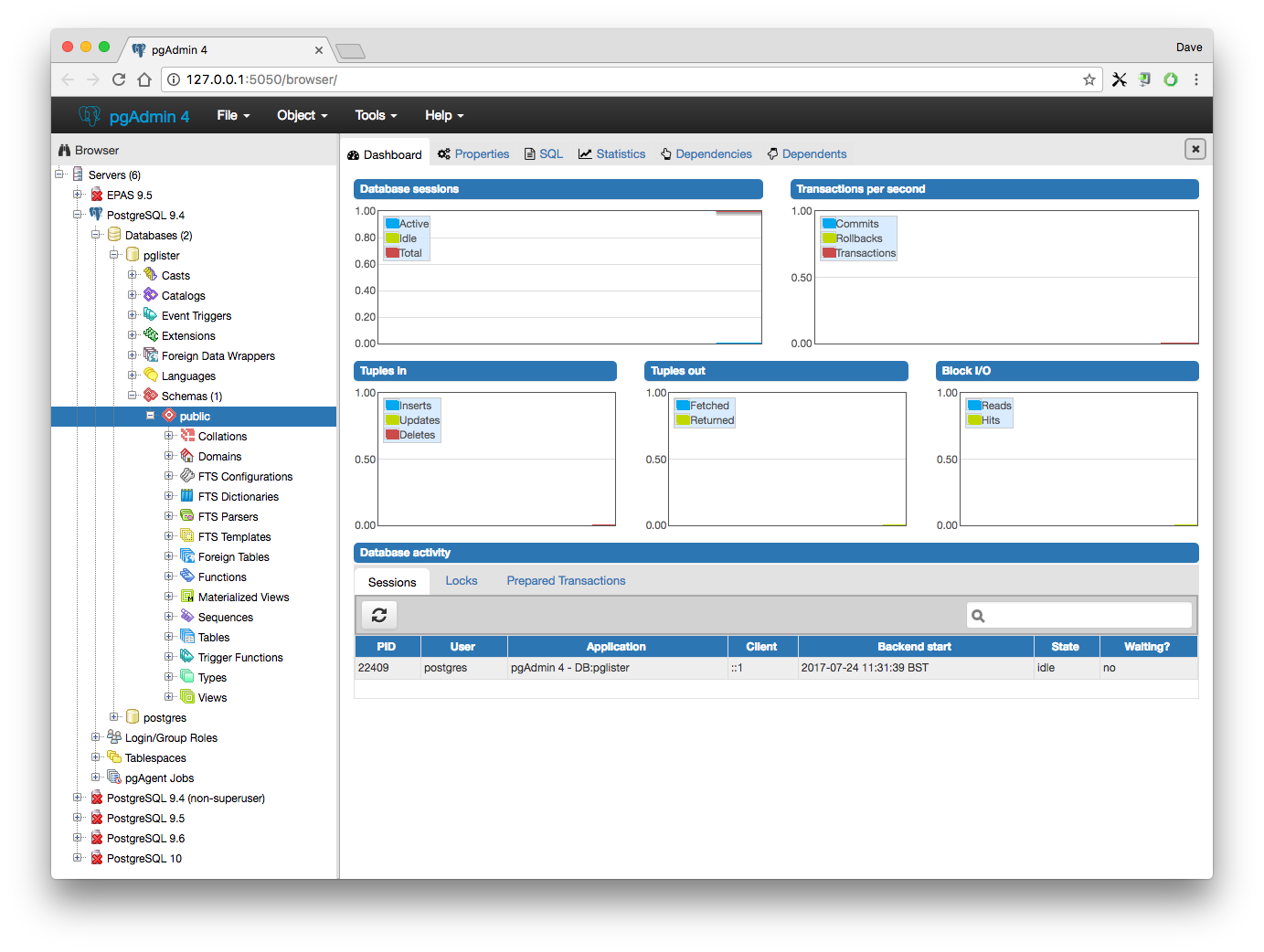
Task: Click the Tables icon in tree
Action: tap(187, 637)
